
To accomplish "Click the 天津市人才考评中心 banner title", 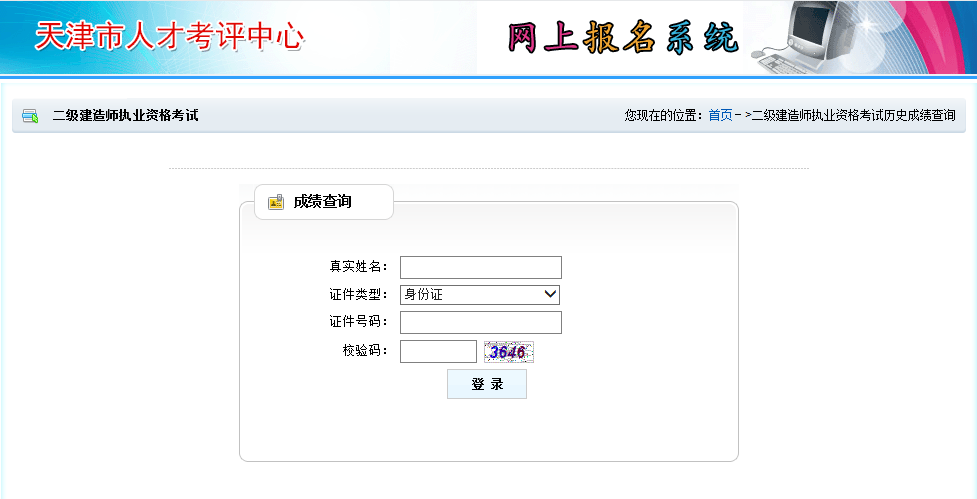I will tap(169, 36).
